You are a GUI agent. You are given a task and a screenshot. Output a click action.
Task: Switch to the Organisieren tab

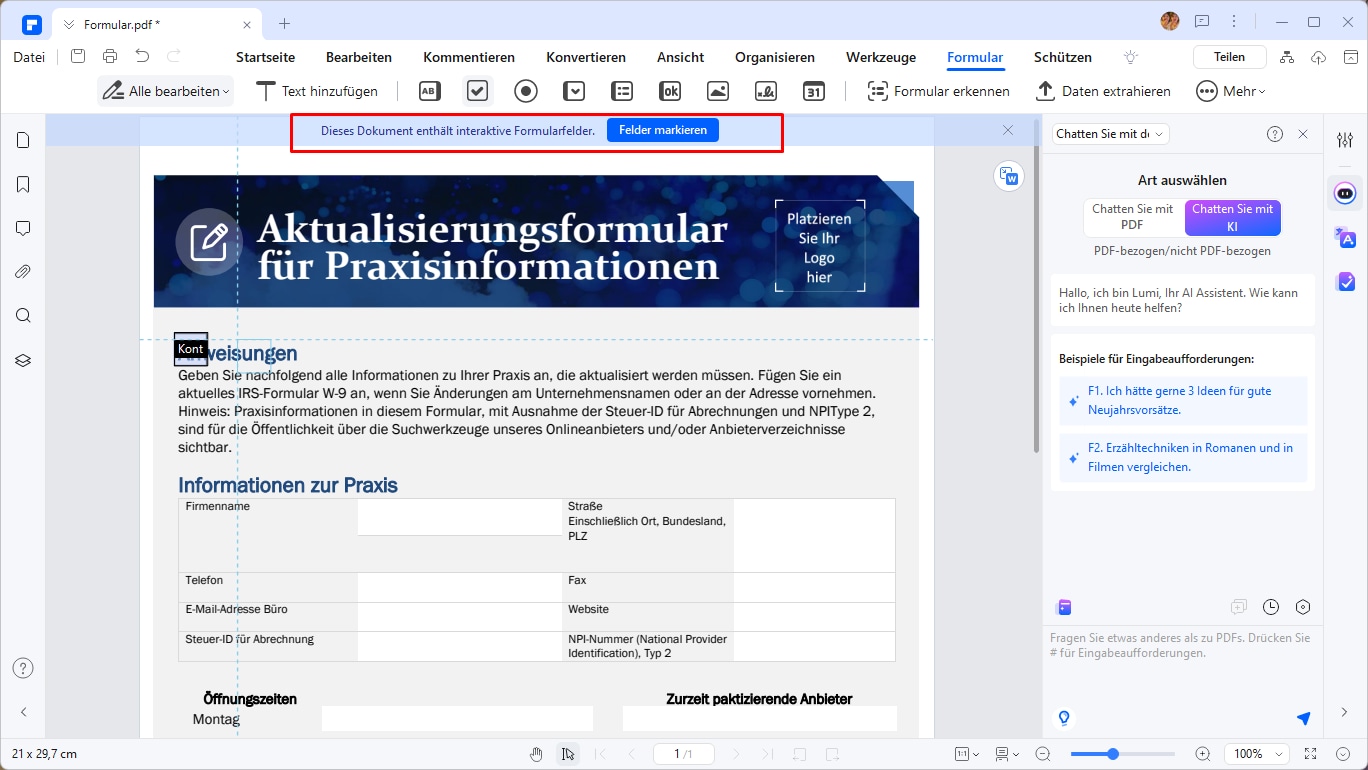[775, 57]
